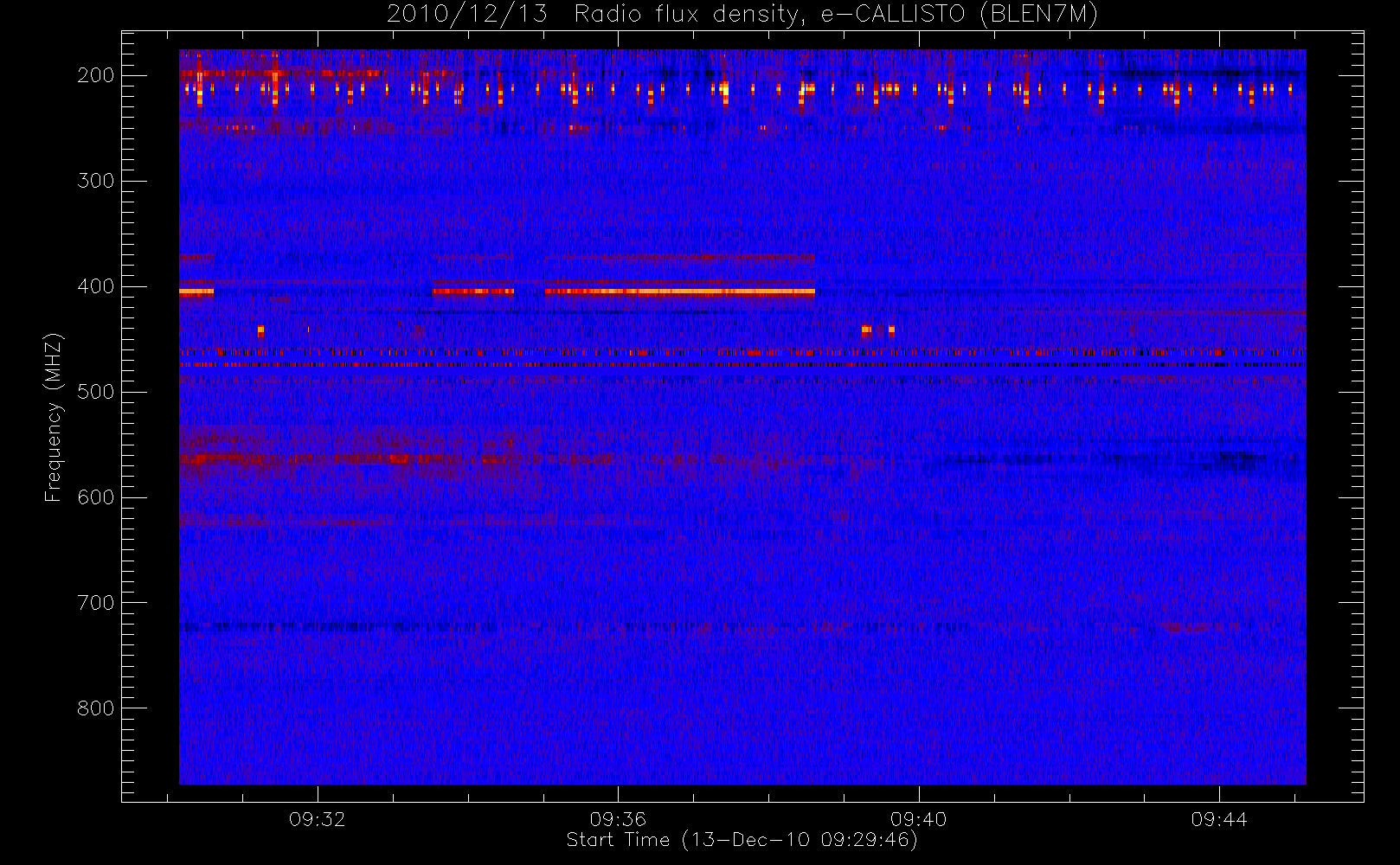The height and width of the screenshot is (865, 1400).
Task: Click the long bright 400 MHz emission band
Action: click(680, 292)
